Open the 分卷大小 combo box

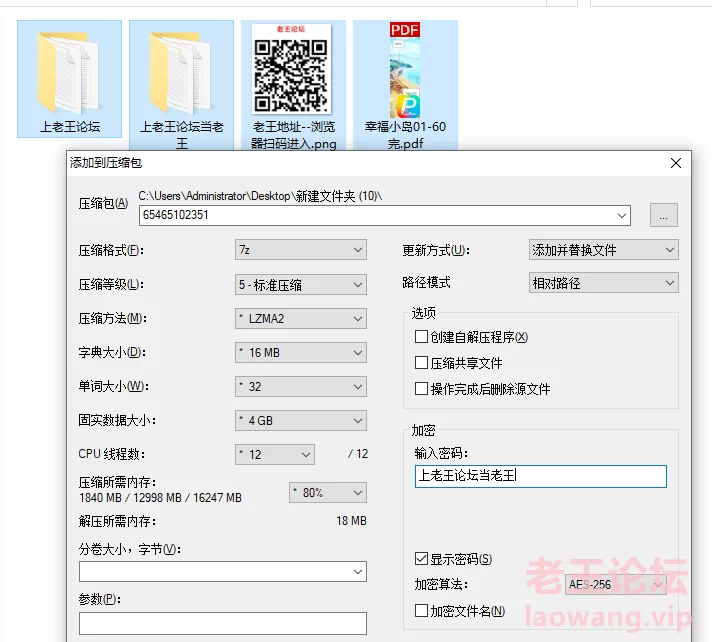coord(222,572)
